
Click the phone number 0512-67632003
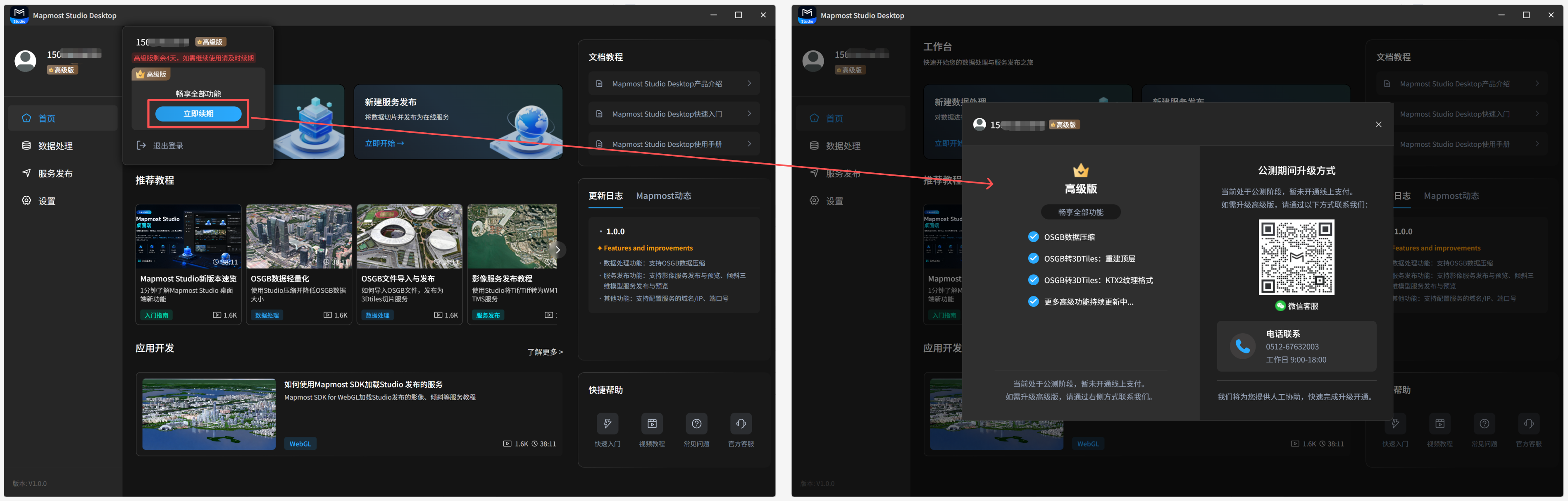coord(1292,347)
